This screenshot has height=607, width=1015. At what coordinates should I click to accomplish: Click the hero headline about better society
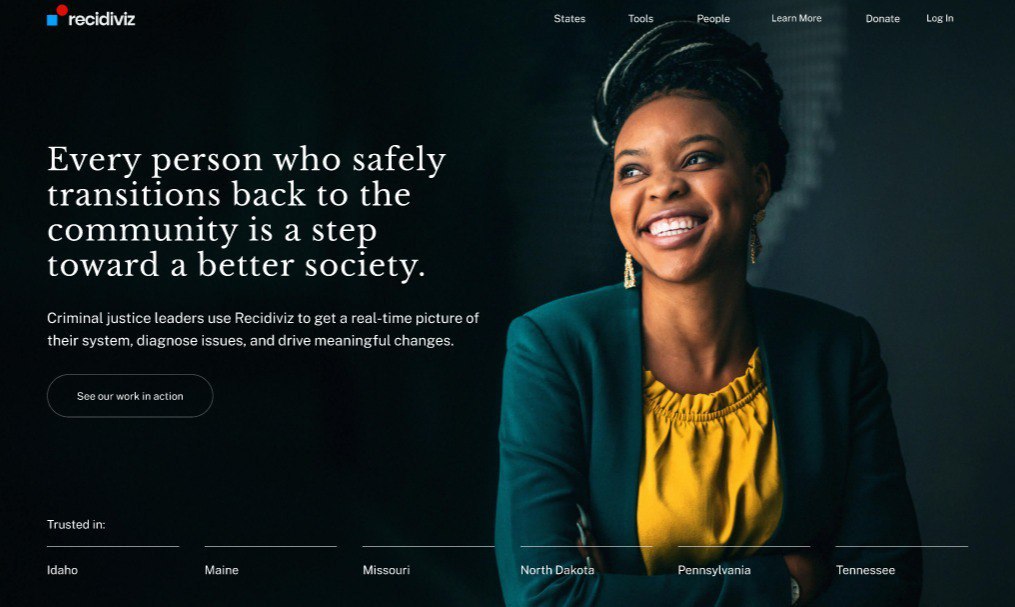(x=246, y=212)
